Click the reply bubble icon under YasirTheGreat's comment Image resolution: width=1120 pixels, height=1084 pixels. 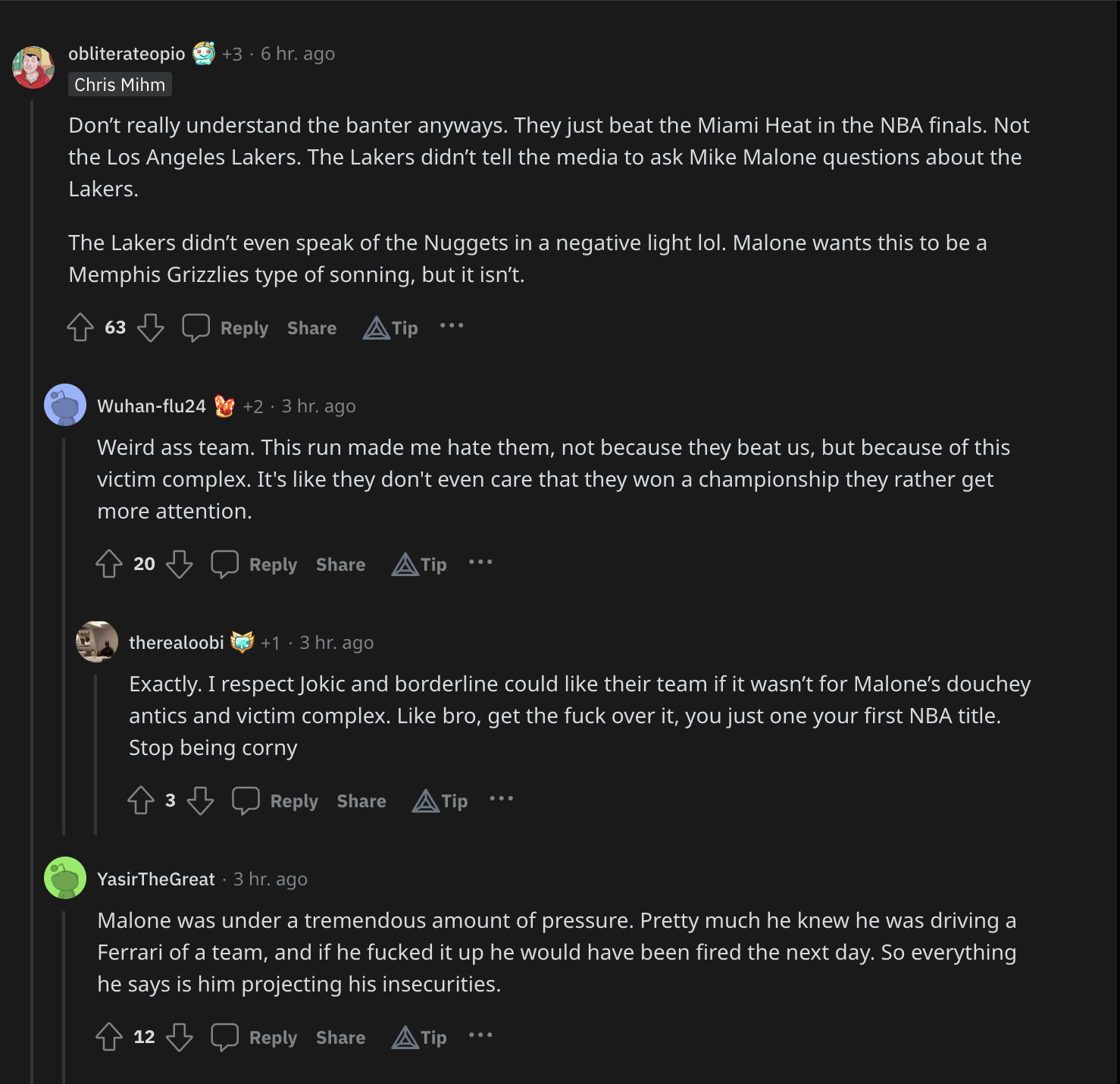tap(224, 1037)
